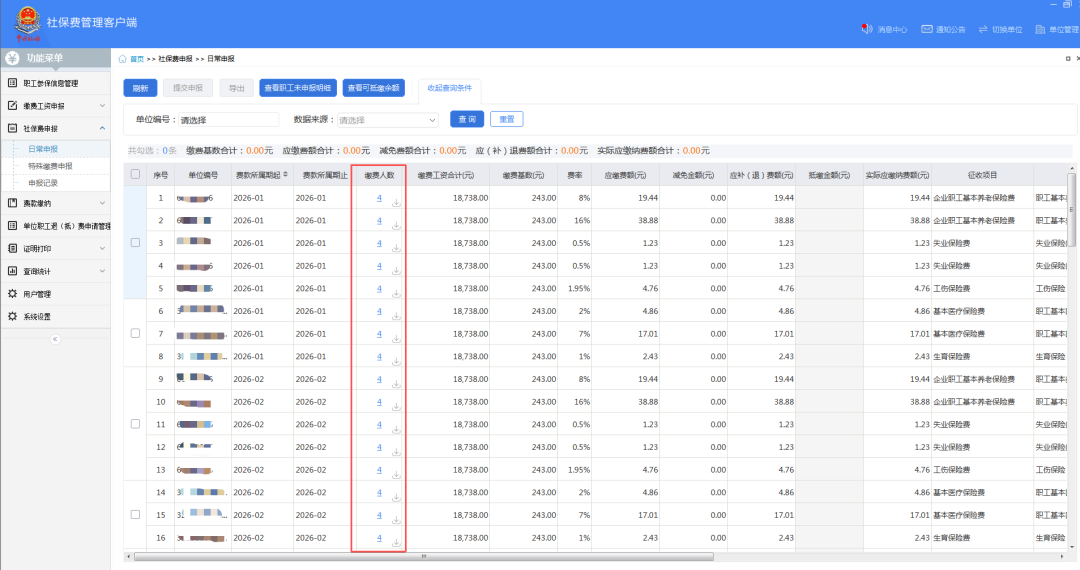Click the download icon in row 13
The image size is (1080, 570).
coord(397,475)
